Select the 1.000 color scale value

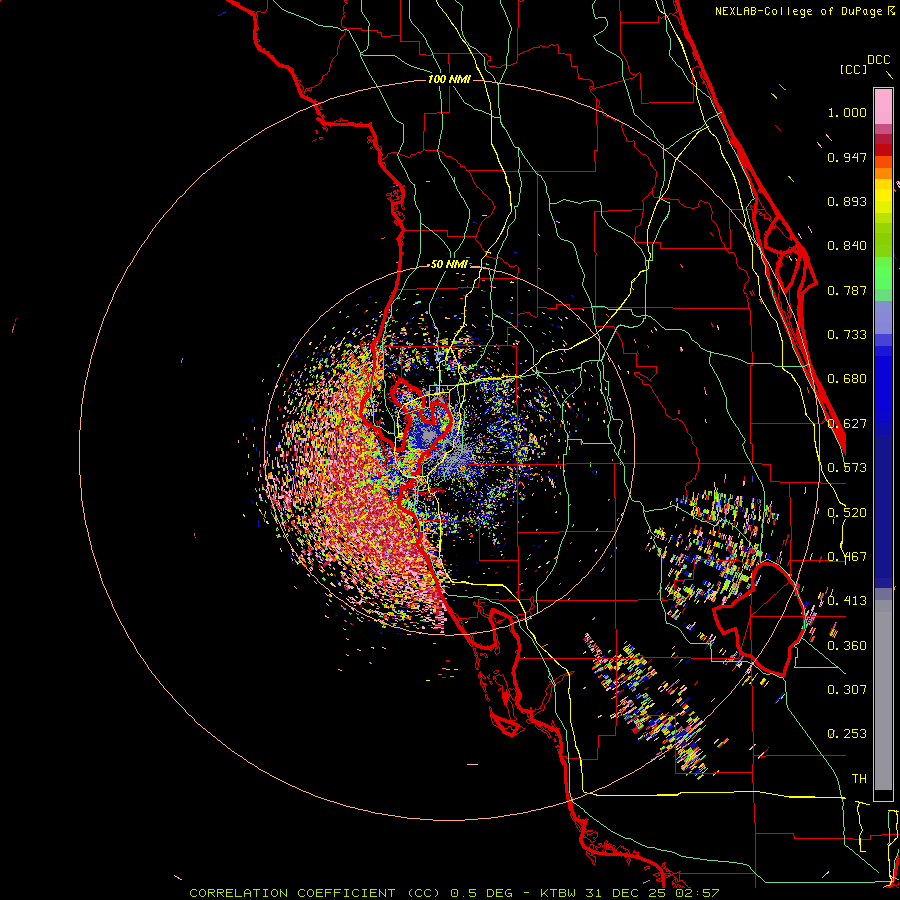[x=847, y=112]
